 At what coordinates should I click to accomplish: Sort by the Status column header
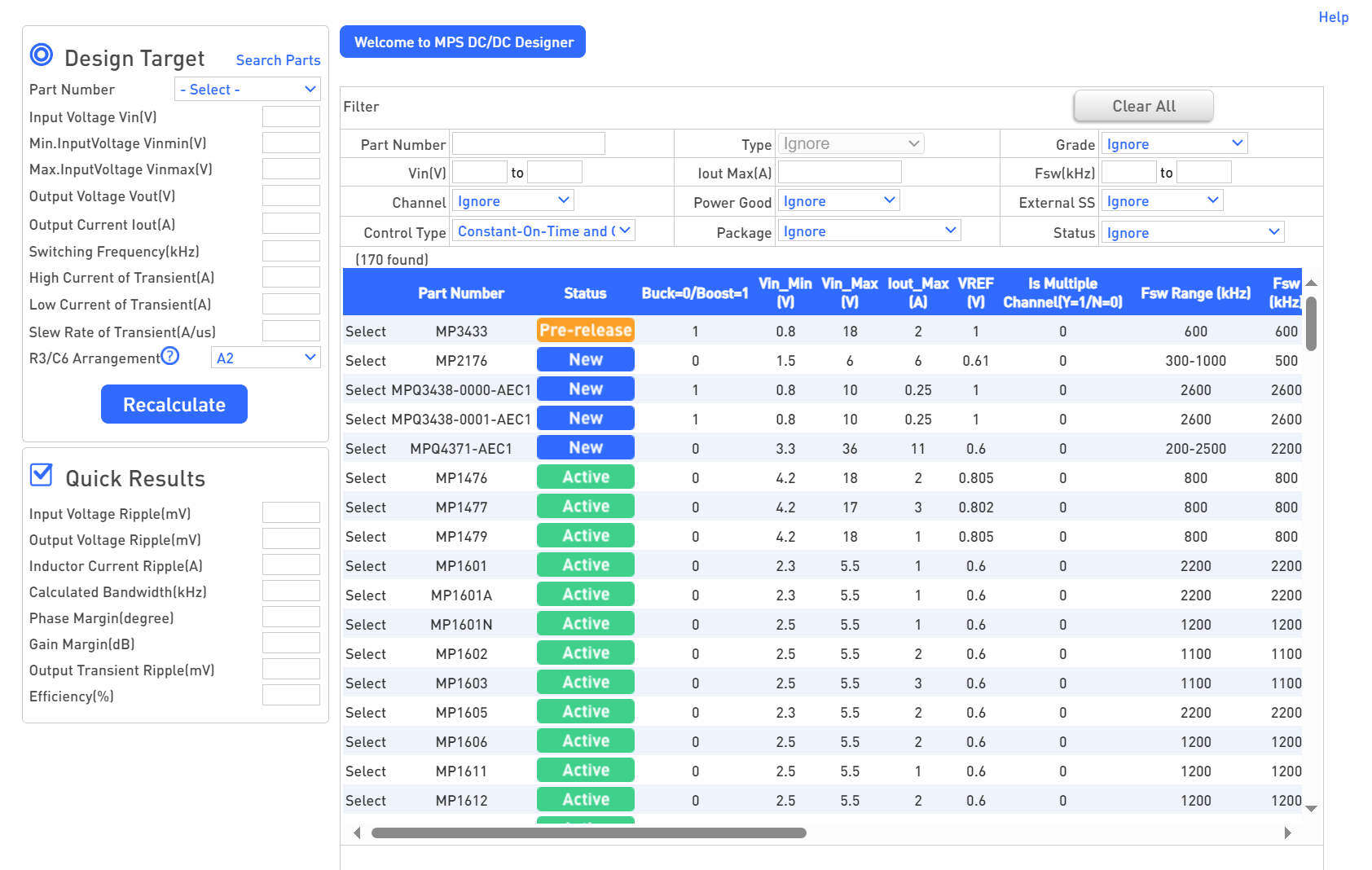tap(585, 293)
